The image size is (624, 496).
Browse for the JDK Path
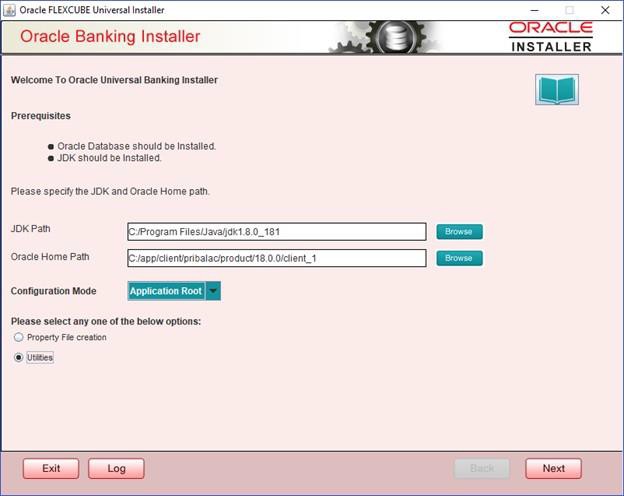point(459,232)
